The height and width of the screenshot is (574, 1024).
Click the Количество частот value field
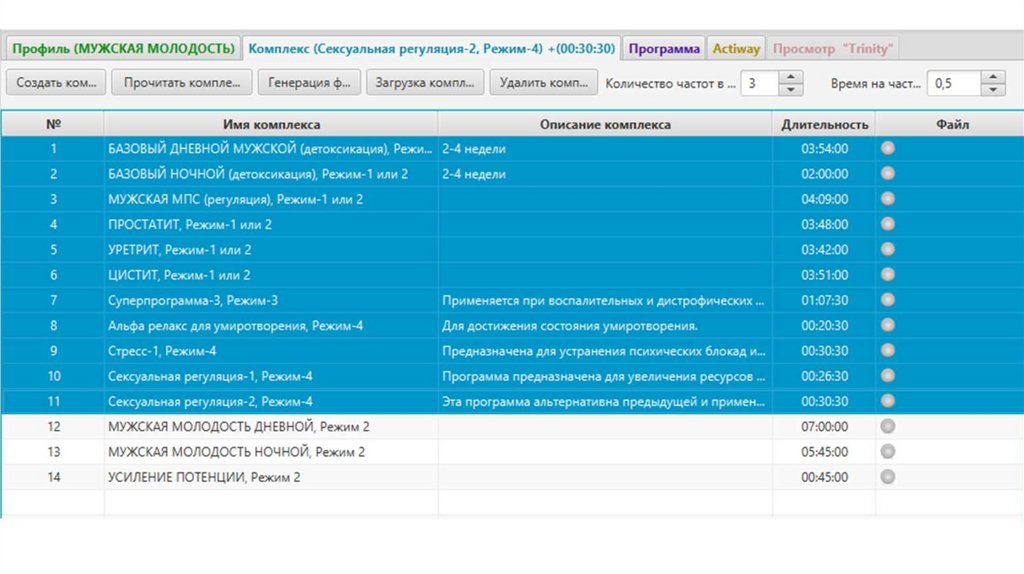tap(760, 84)
